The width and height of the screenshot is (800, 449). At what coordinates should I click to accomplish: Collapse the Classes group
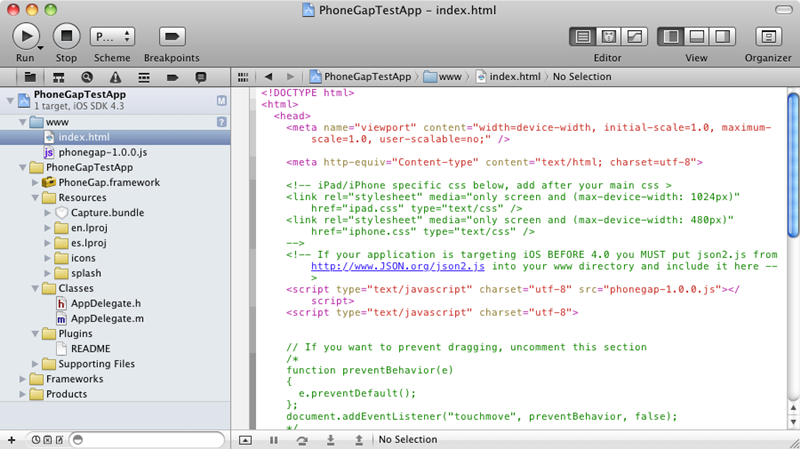tap(35, 288)
